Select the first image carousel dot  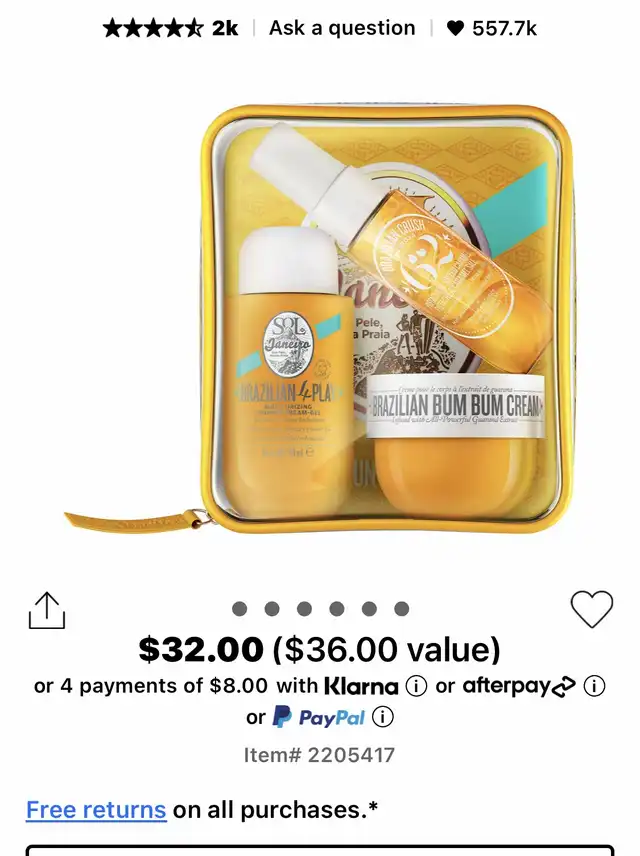pos(240,609)
